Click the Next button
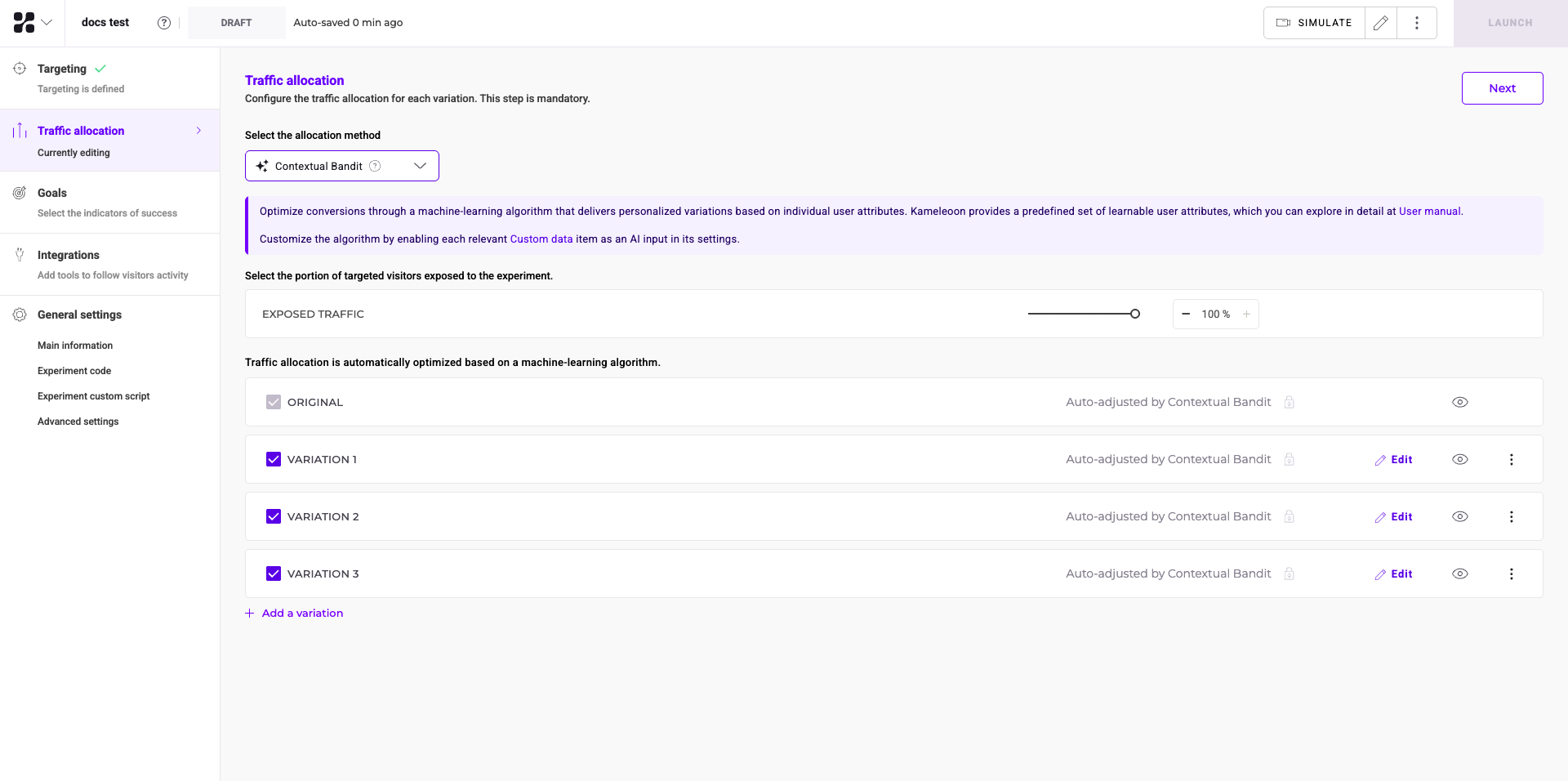Viewport: 1568px width, 781px height. [x=1501, y=88]
